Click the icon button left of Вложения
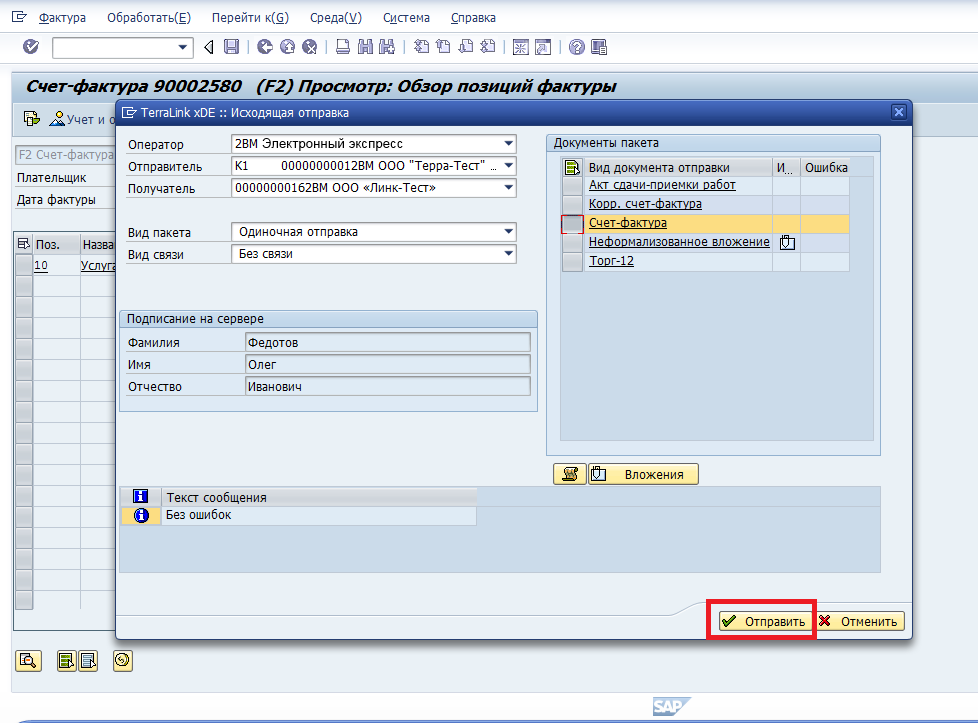978x723 pixels. coord(569,474)
